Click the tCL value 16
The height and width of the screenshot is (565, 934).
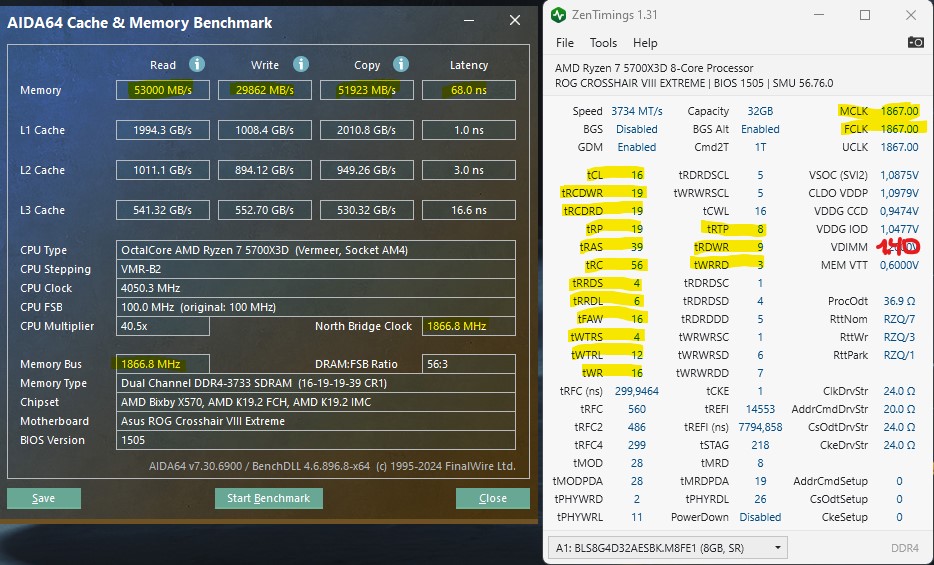coord(637,175)
